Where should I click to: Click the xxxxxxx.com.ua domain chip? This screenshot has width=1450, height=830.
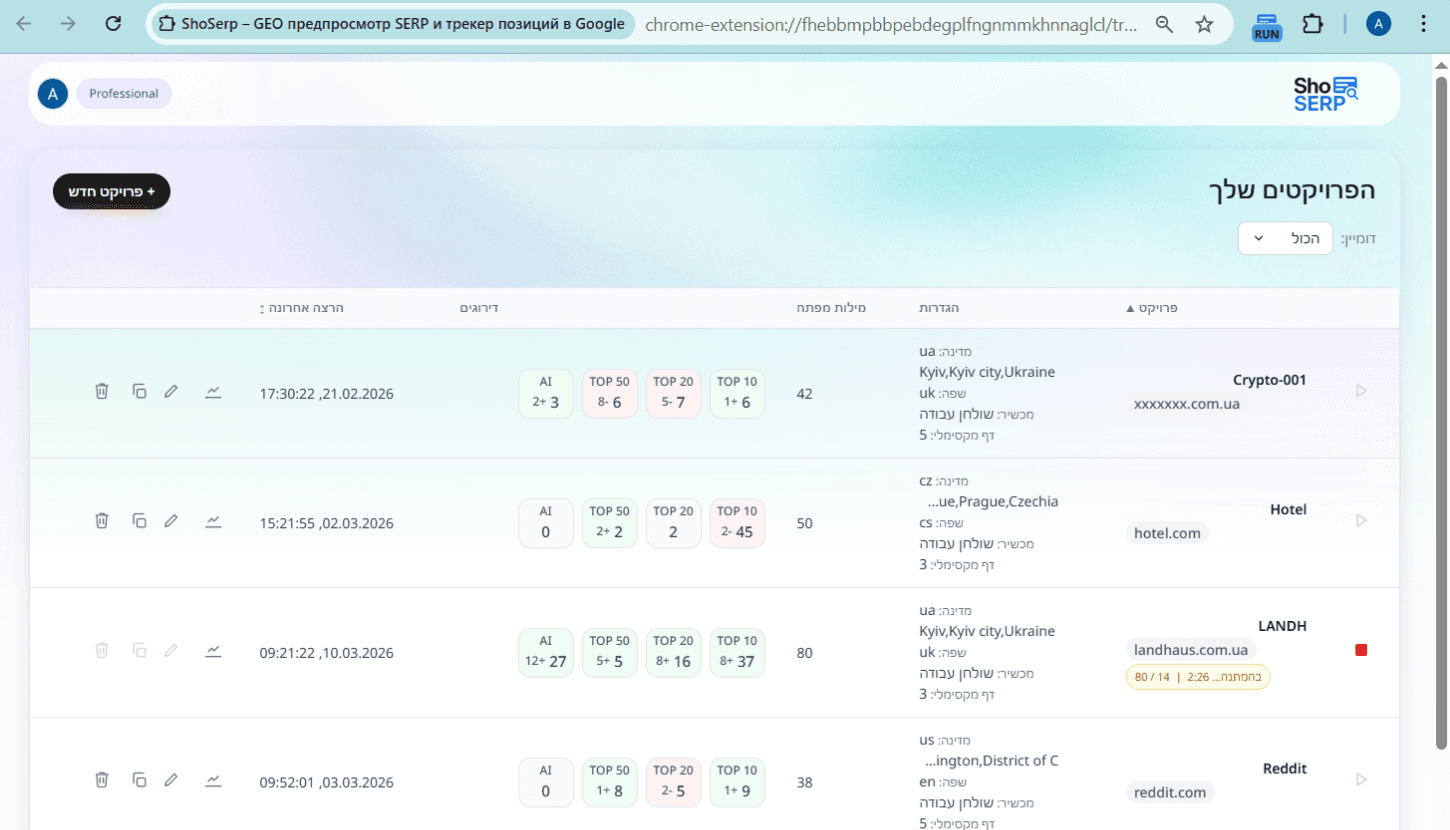pos(1187,404)
